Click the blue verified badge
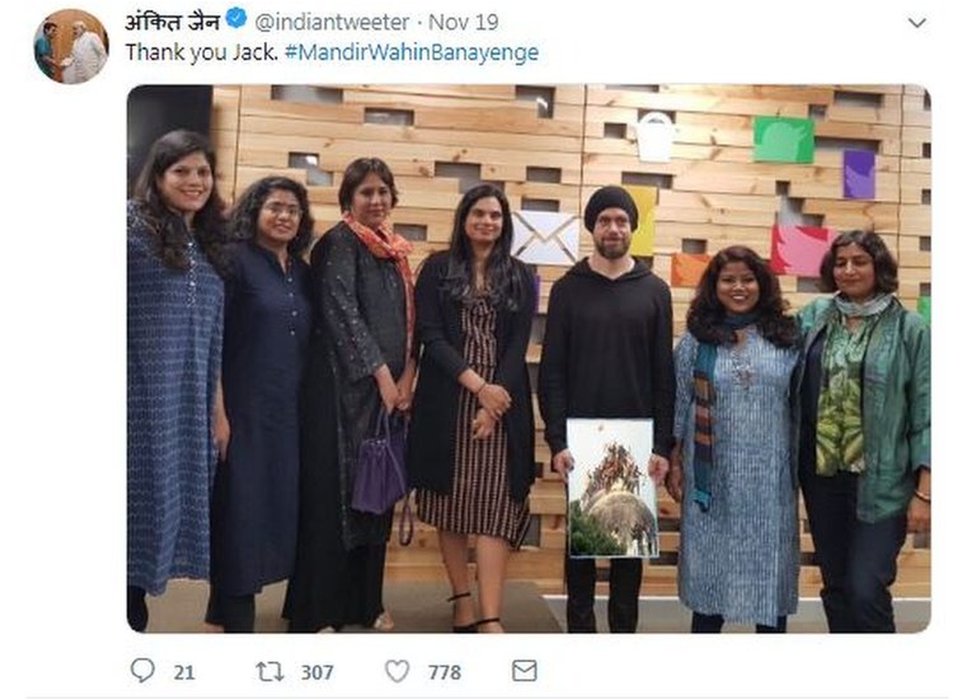The width and height of the screenshot is (976, 700). point(237,20)
